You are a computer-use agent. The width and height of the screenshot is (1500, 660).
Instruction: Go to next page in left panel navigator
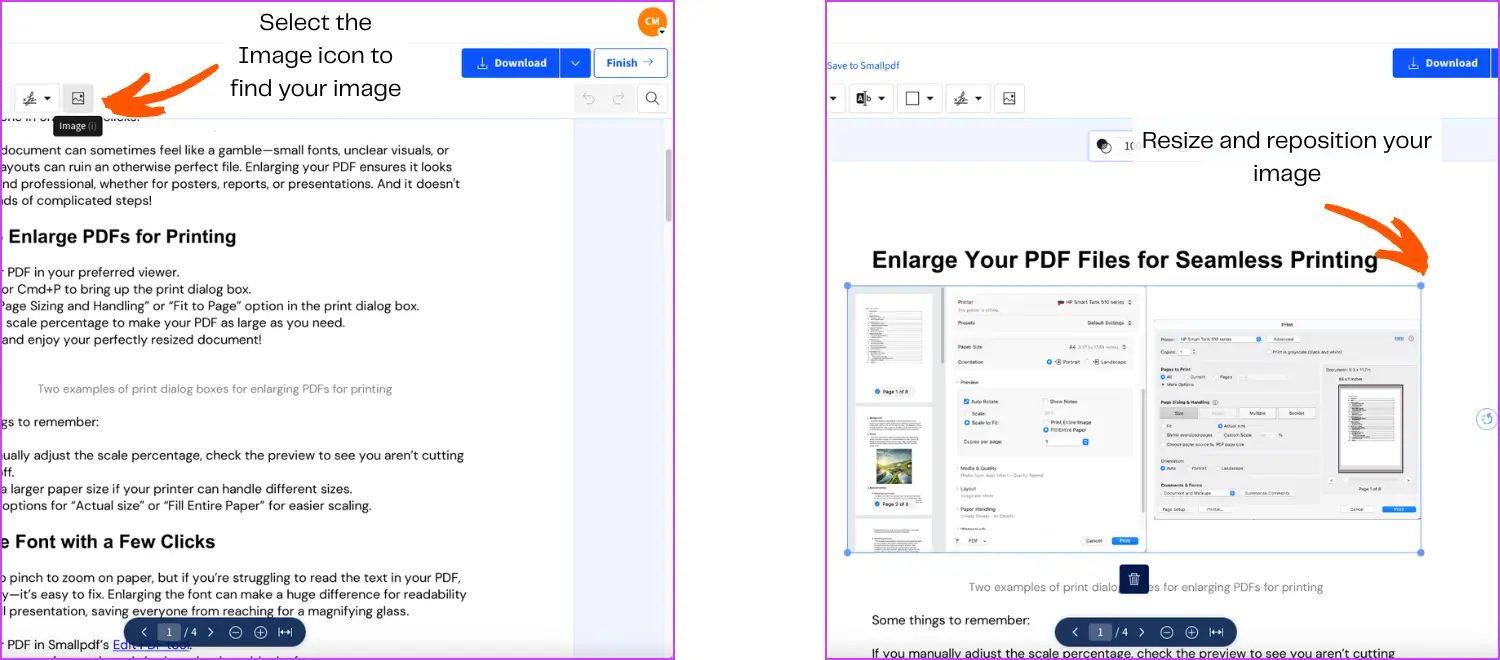(x=211, y=632)
